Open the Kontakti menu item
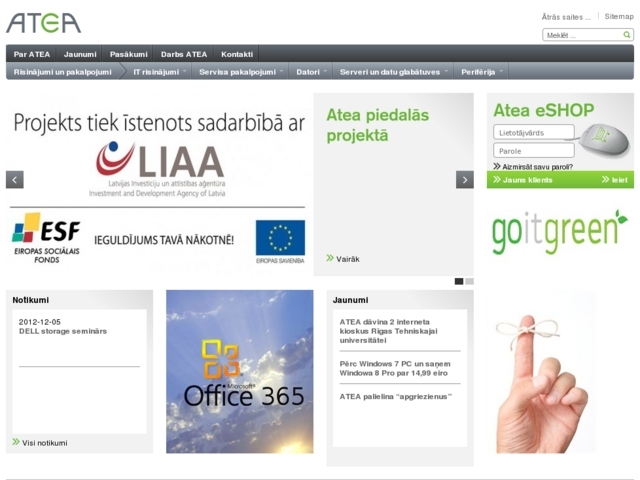640x480 pixels. click(x=237, y=54)
